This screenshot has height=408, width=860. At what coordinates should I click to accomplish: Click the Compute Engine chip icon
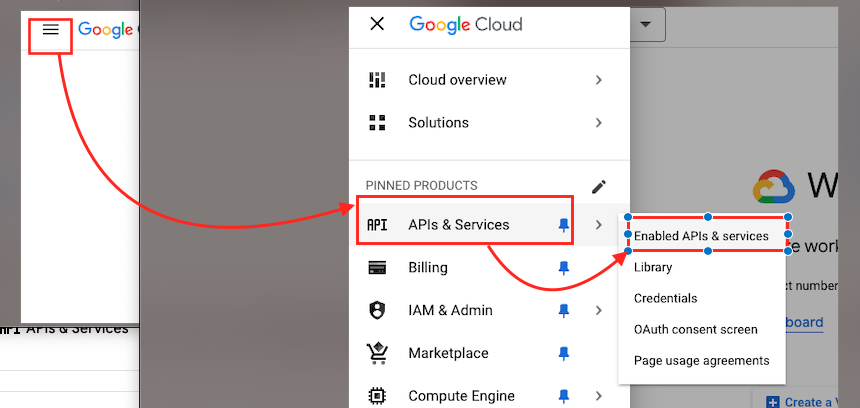pyautogui.click(x=377, y=395)
